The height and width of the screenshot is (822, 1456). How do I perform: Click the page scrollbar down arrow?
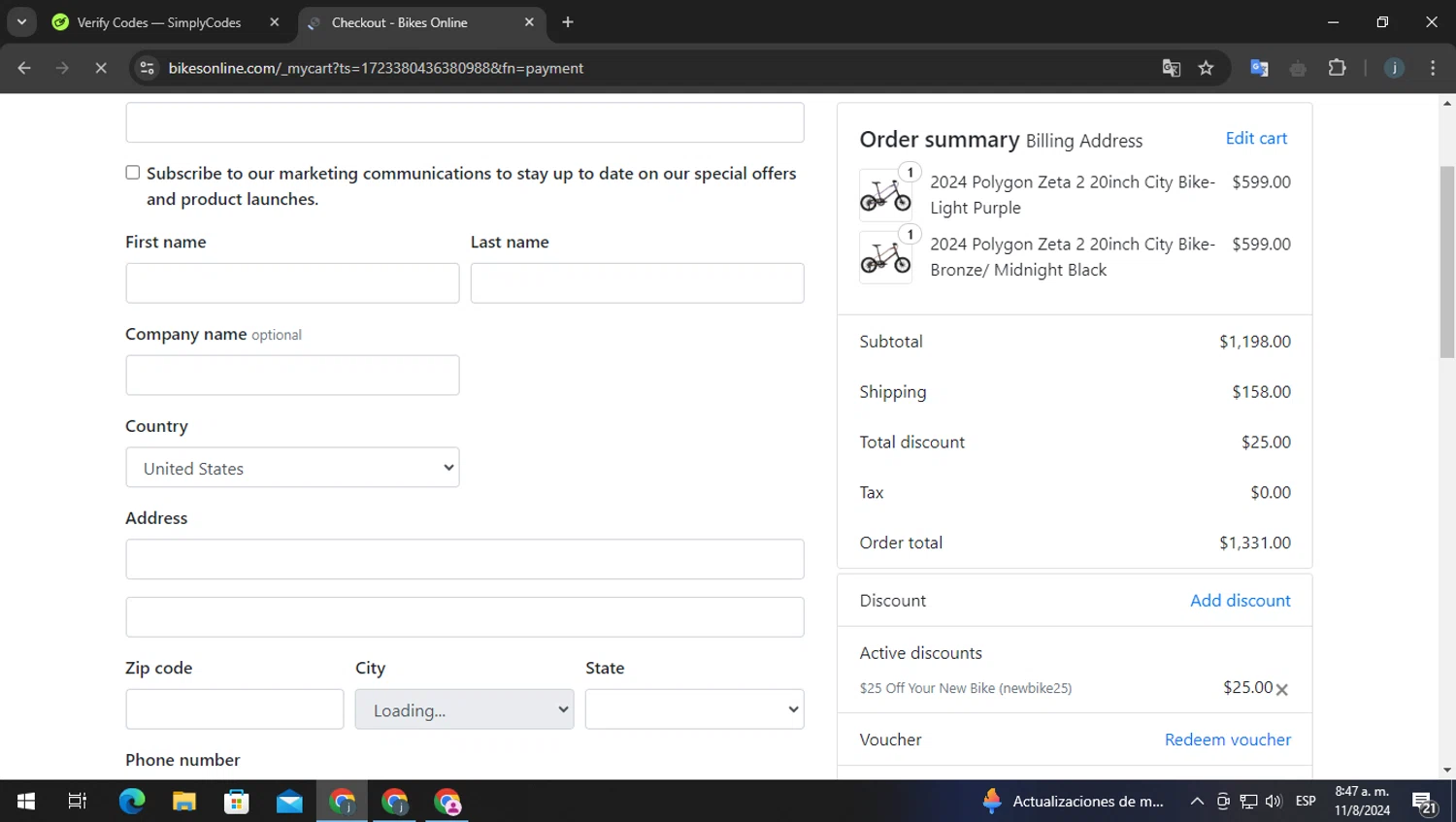1447,771
